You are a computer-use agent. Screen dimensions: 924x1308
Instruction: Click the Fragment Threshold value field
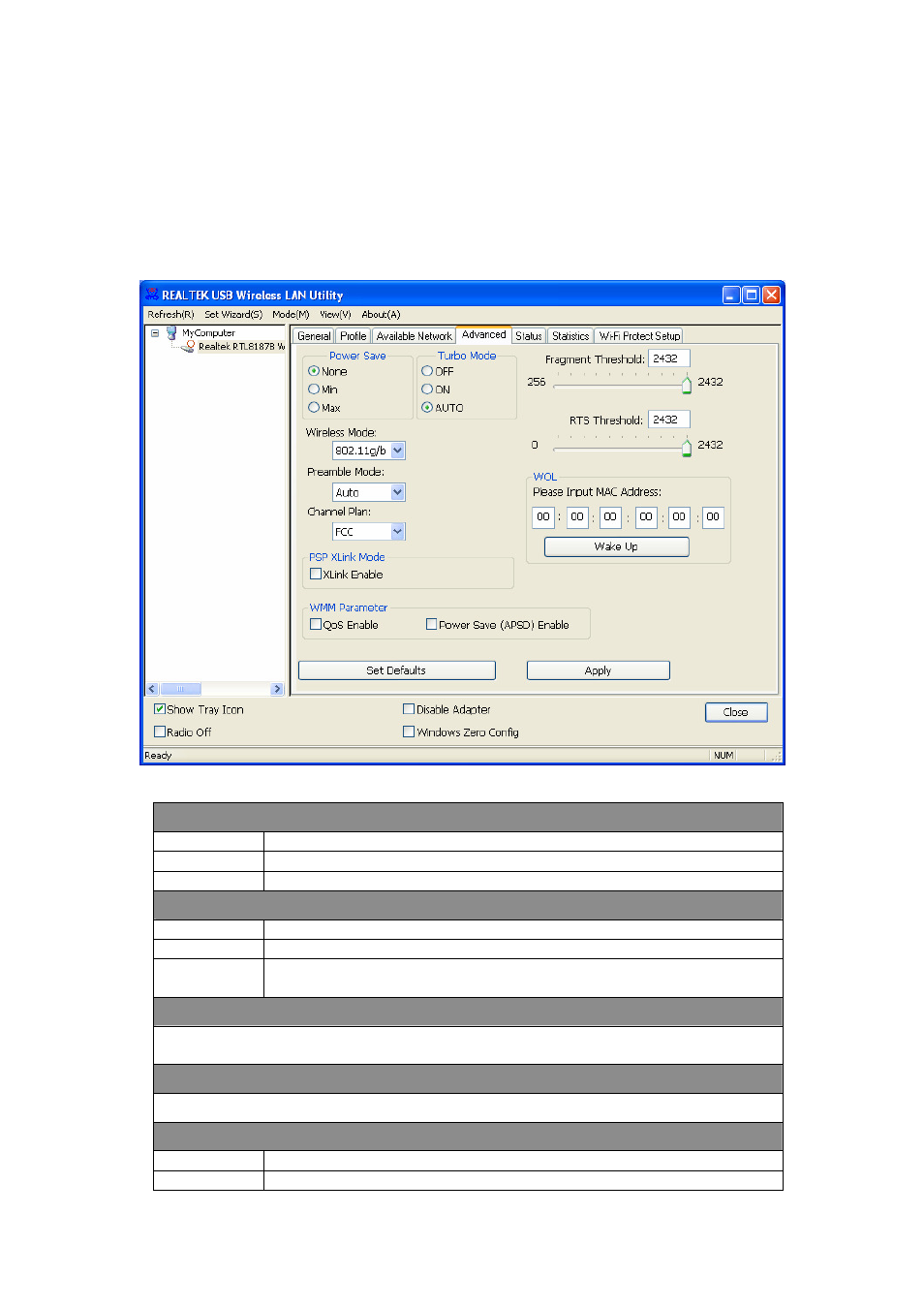coord(669,358)
